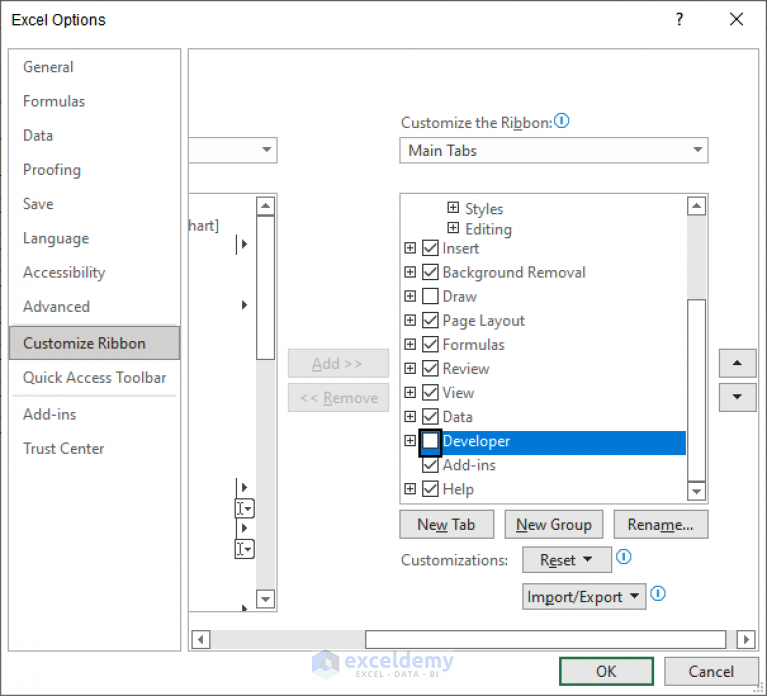
Task: Expand the Developer tab node
Action: point(410,441)
